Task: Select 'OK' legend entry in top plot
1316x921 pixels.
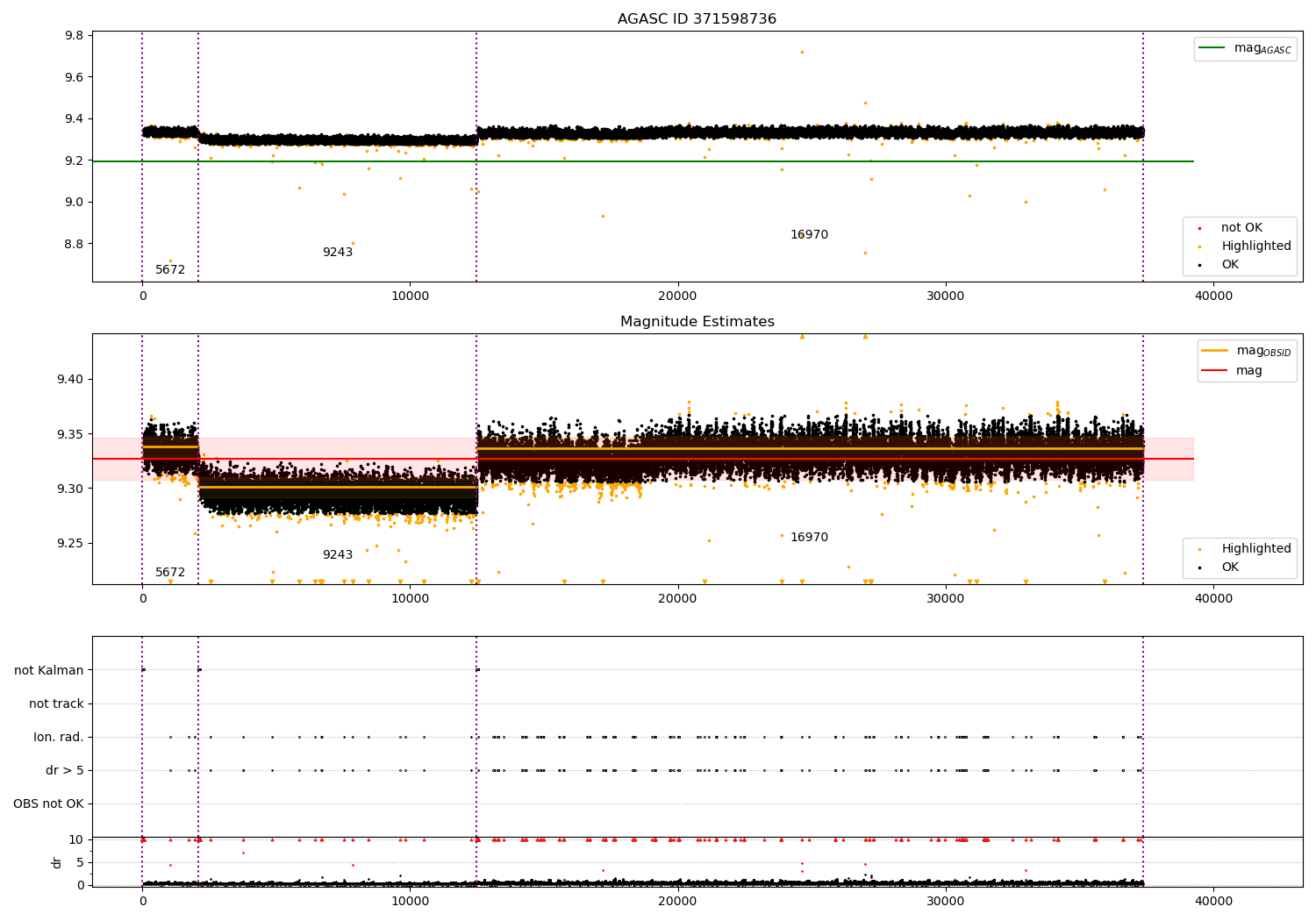Action: tap(1230, 265)
